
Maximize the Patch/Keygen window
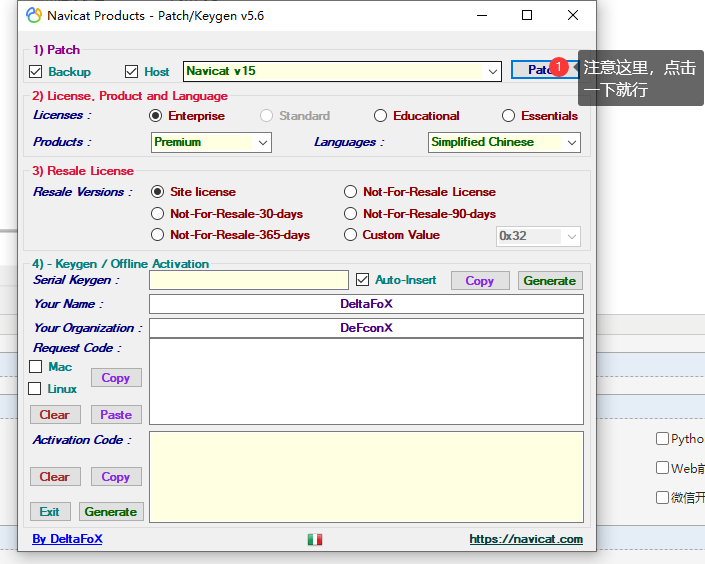tap(527, 15)
